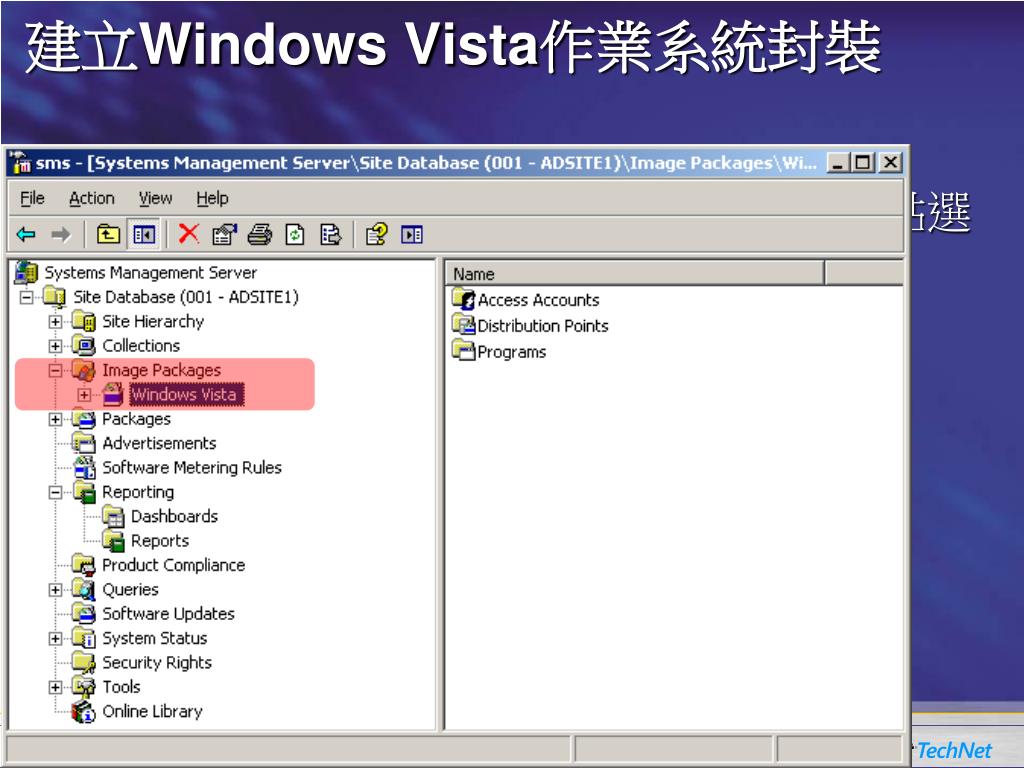Click the Back arrow toolbar icon

pos(26,234)
